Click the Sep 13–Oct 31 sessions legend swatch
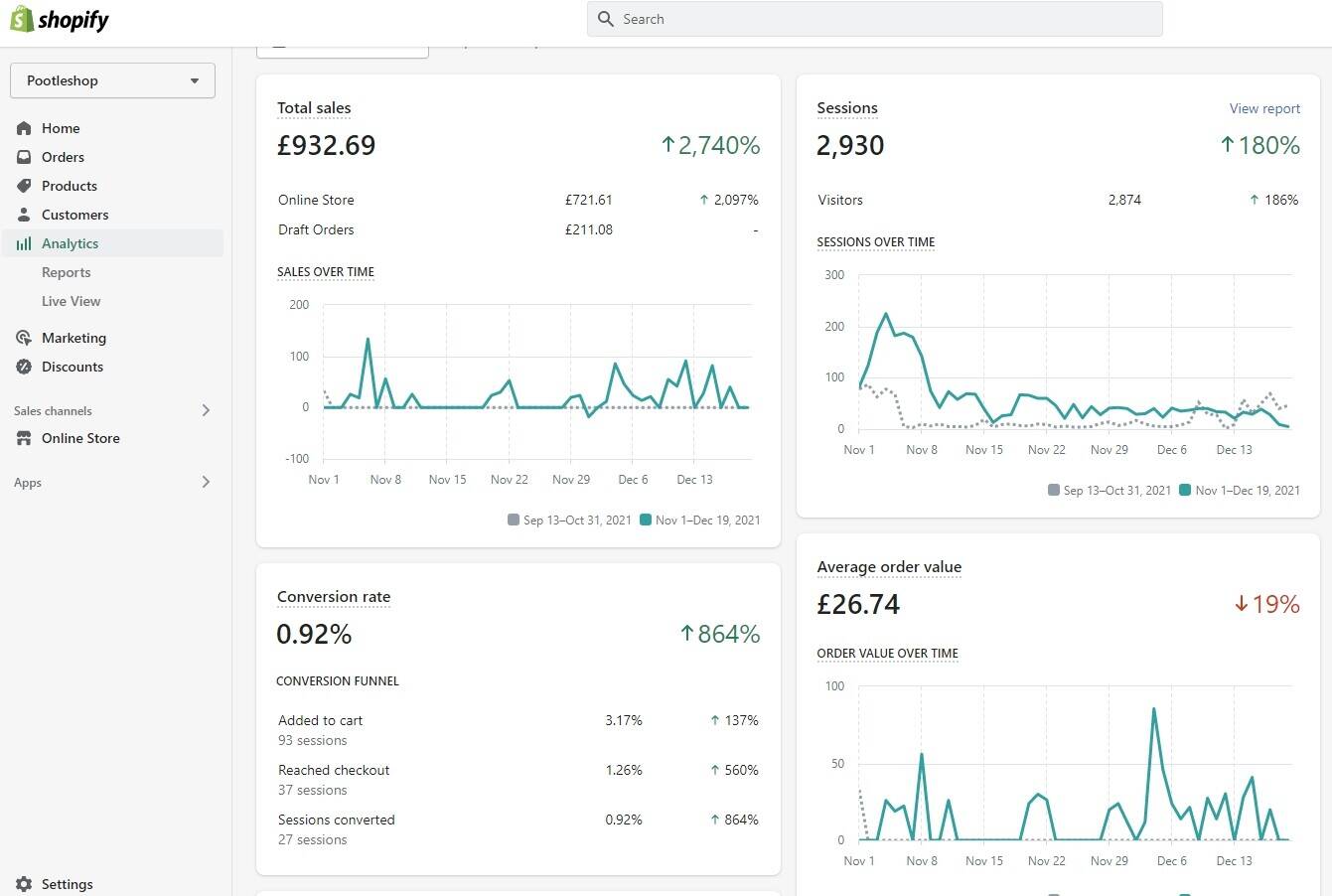Viewport: 1332px width, 896px height. pyautogui.click(x=1054, y=490)
